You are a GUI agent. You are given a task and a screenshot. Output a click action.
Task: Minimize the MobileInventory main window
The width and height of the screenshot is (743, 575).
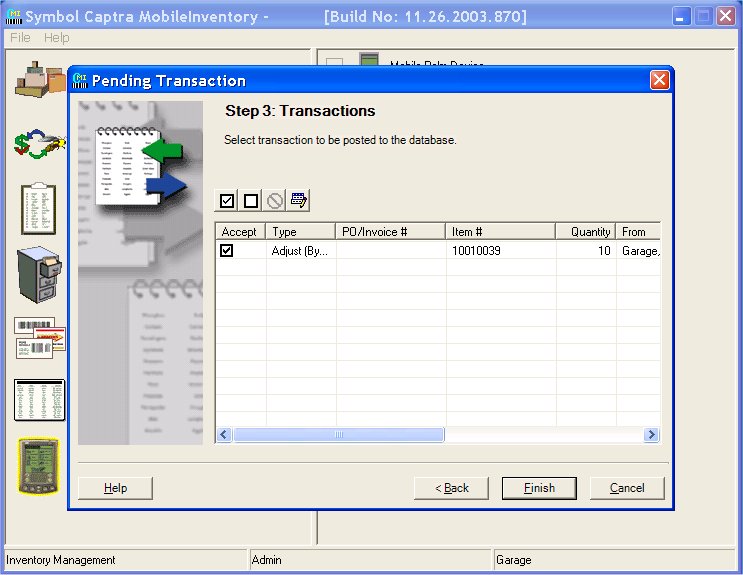pos(681,17)
